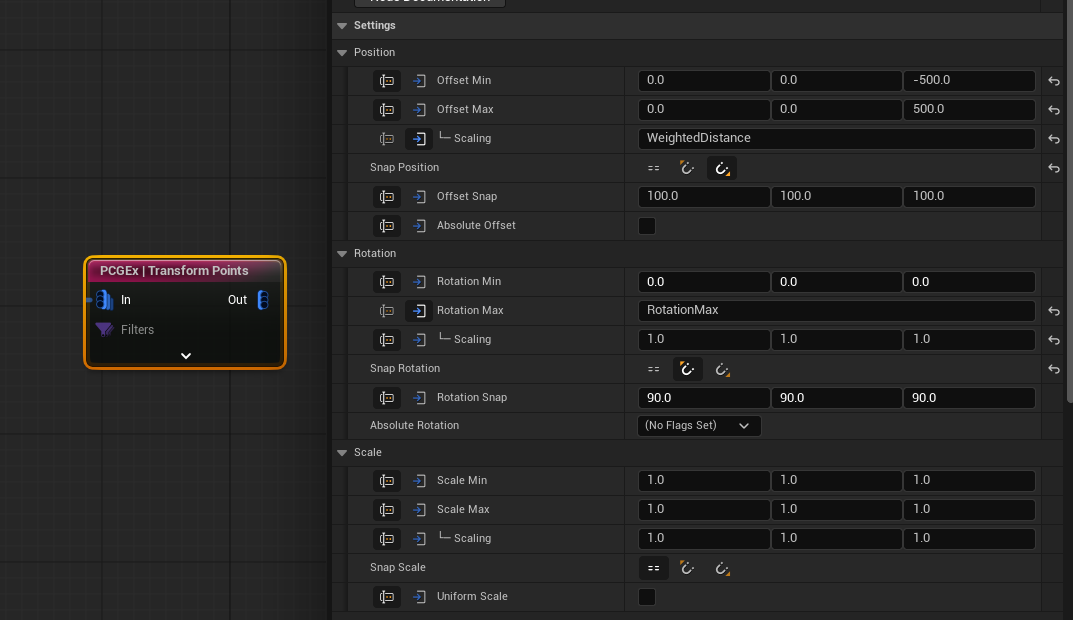Click the attribute-input arrow icon beside Position Scaling
Viewport: 1073px width, 620px height.
(419, 139)
